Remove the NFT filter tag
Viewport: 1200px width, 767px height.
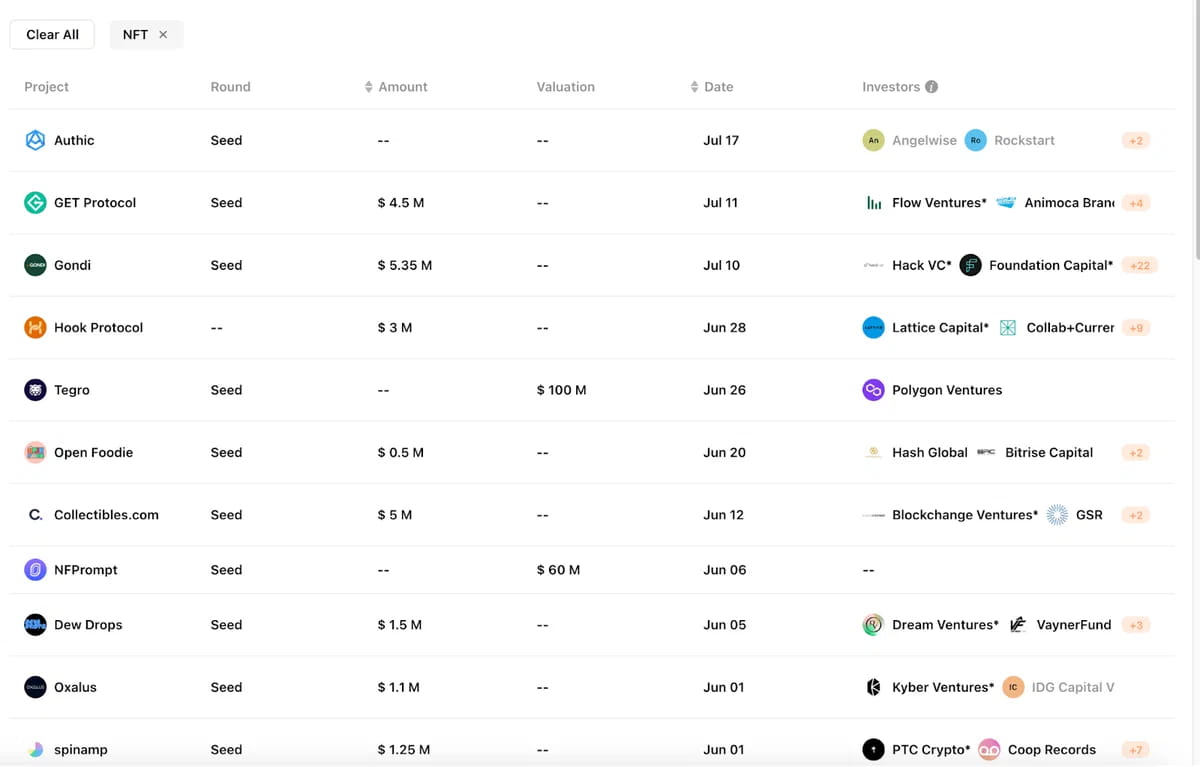click(x=163, y=35)
